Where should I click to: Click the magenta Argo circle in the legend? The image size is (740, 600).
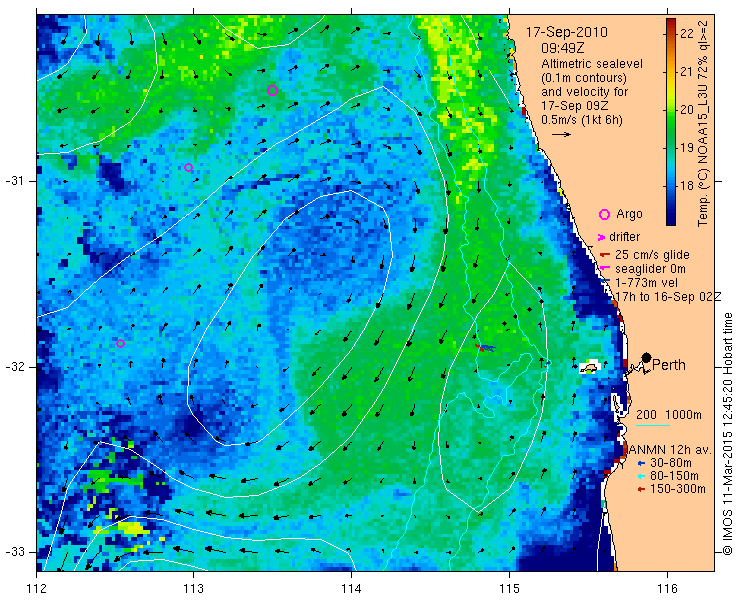(x=604, y=214)
